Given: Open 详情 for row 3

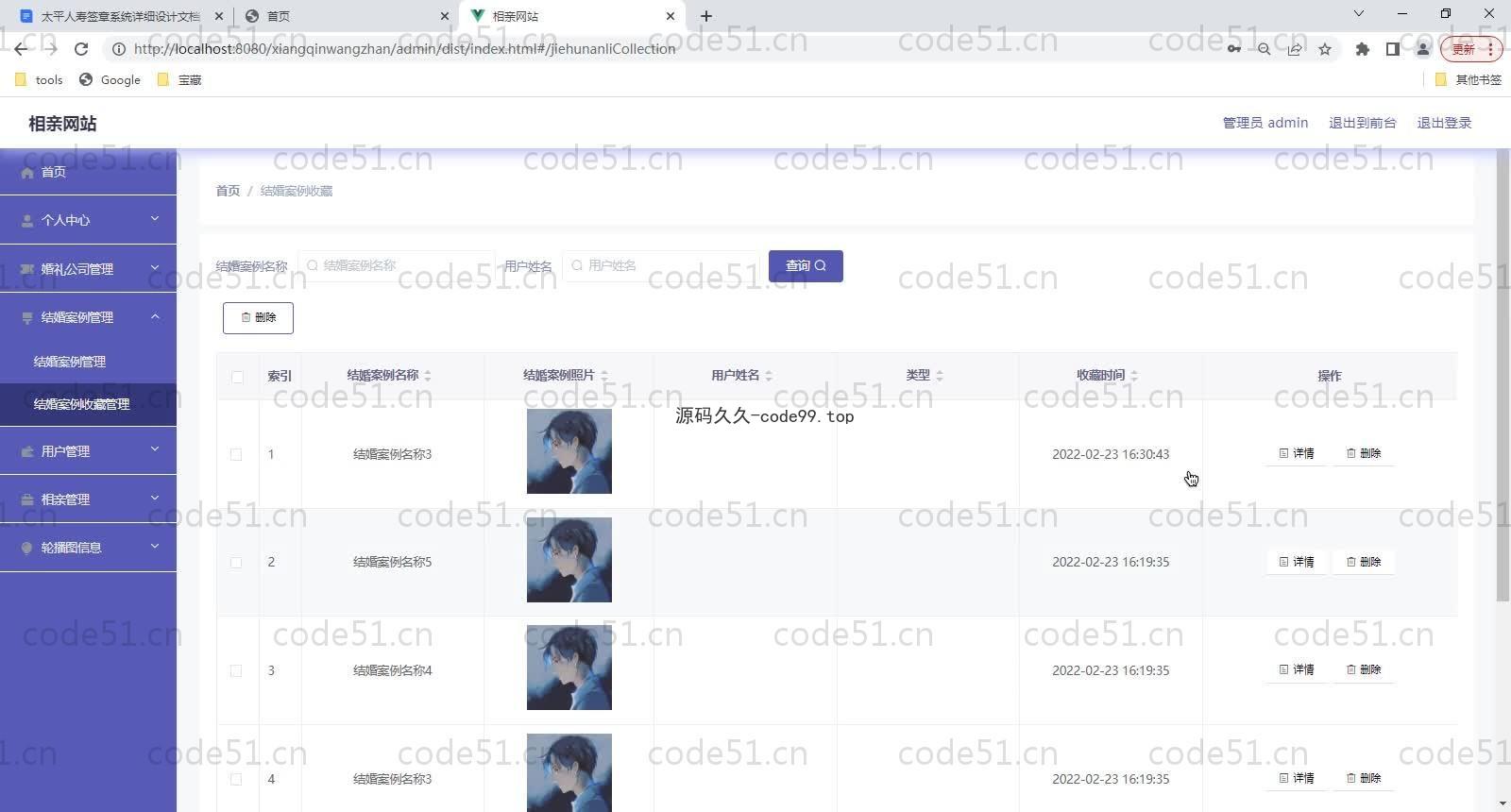Looking at the screenshot, I should tap(1297, 669).
